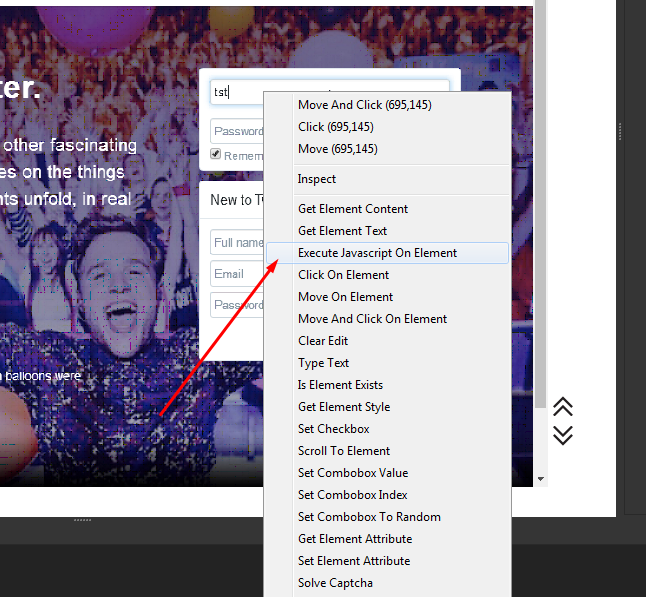The height and width of the screenshot is (597, 646).
Task: Select Scroll To Element option
Action: coord(344,451)
